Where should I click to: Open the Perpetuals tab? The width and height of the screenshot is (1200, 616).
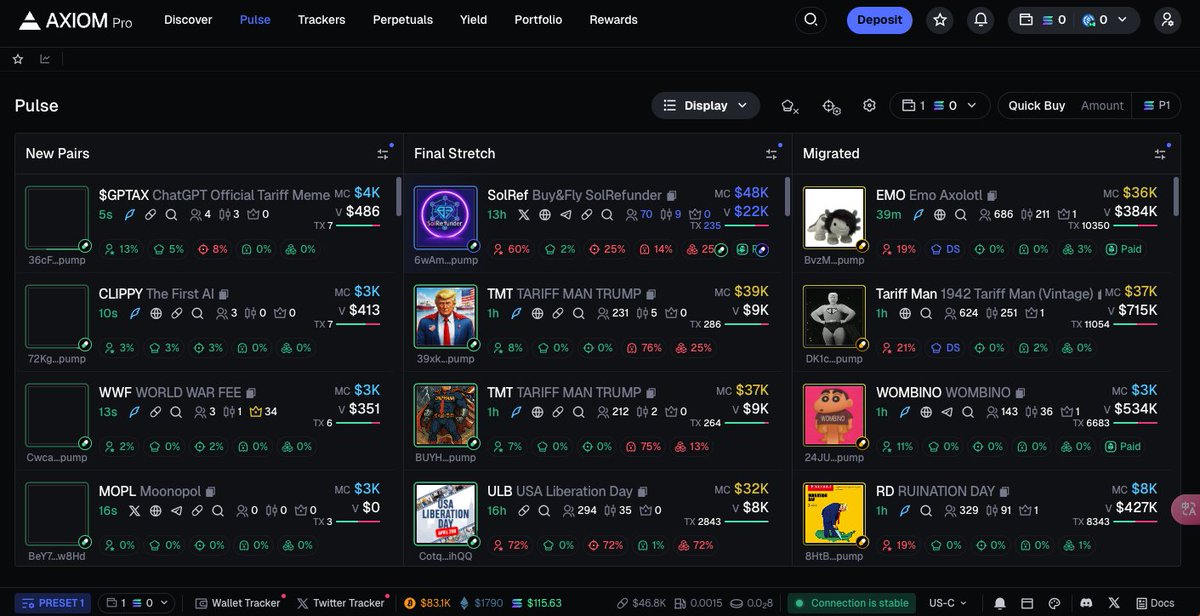tap(403, 20)
